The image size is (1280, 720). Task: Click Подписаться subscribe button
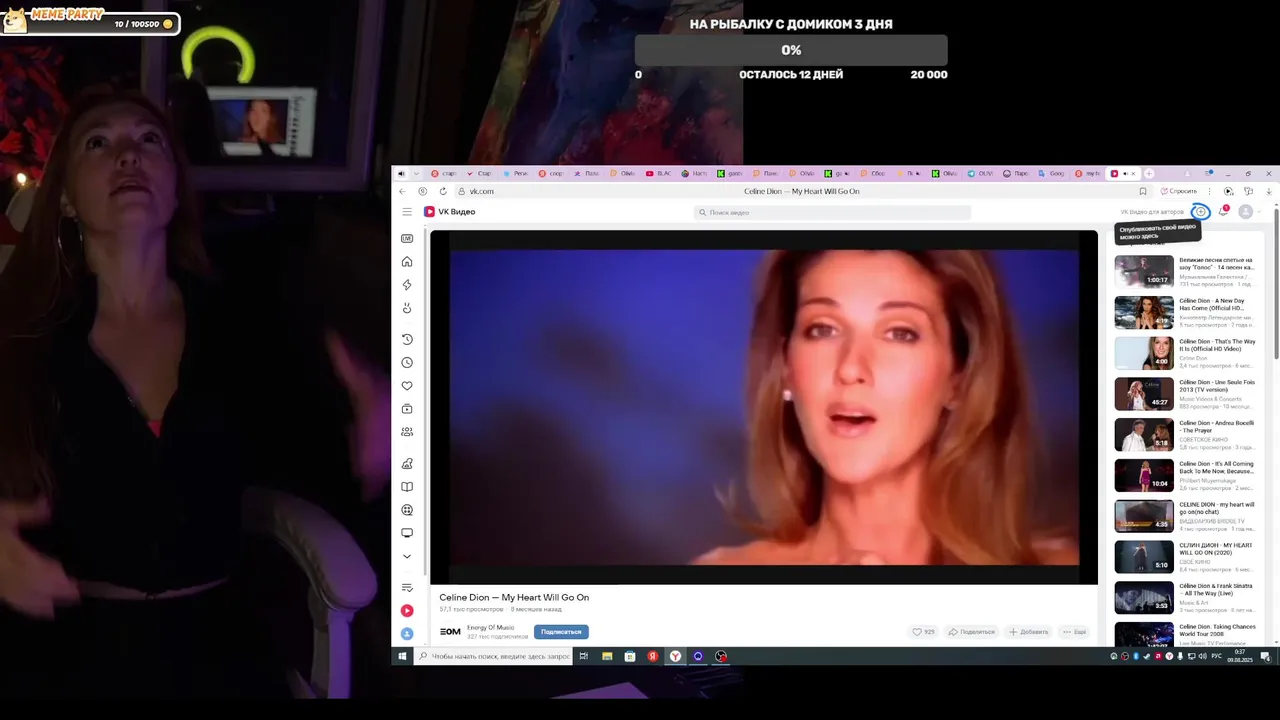(x=561, y=632)
